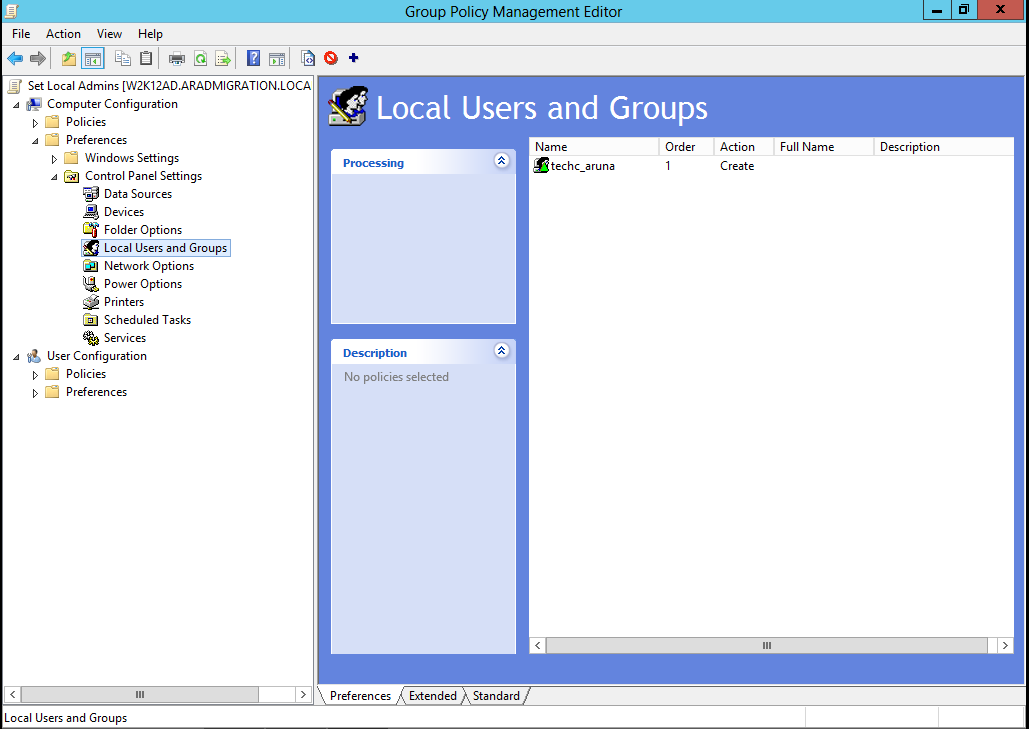Collapse the Description panel chevron
Viewport: 1029px width, 729px height.
501,351
